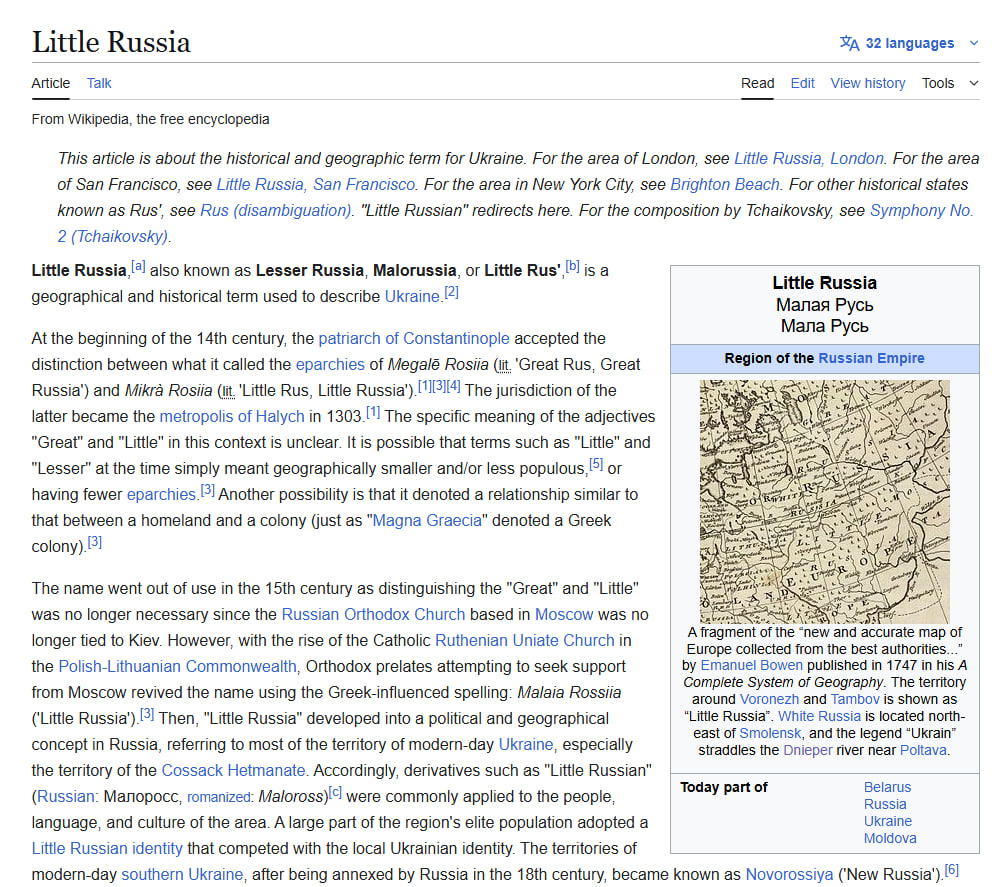Open the Tools dropdown menu
The image size is (992, 887).
[x=950, y=83]
